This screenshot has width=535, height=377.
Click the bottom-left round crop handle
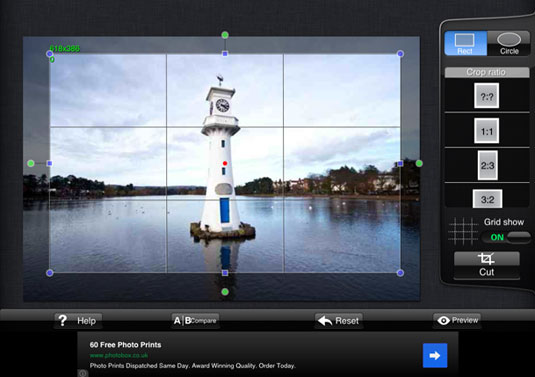click(x=49, y=273)
